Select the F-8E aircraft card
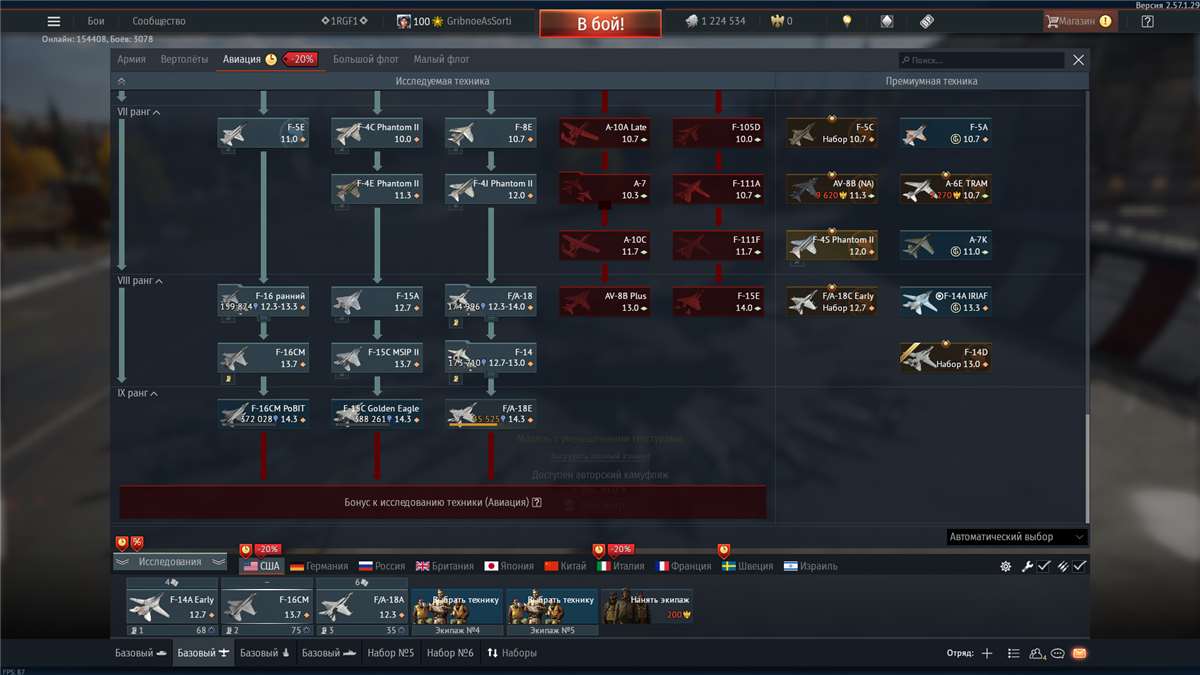 tap(490, 134)
